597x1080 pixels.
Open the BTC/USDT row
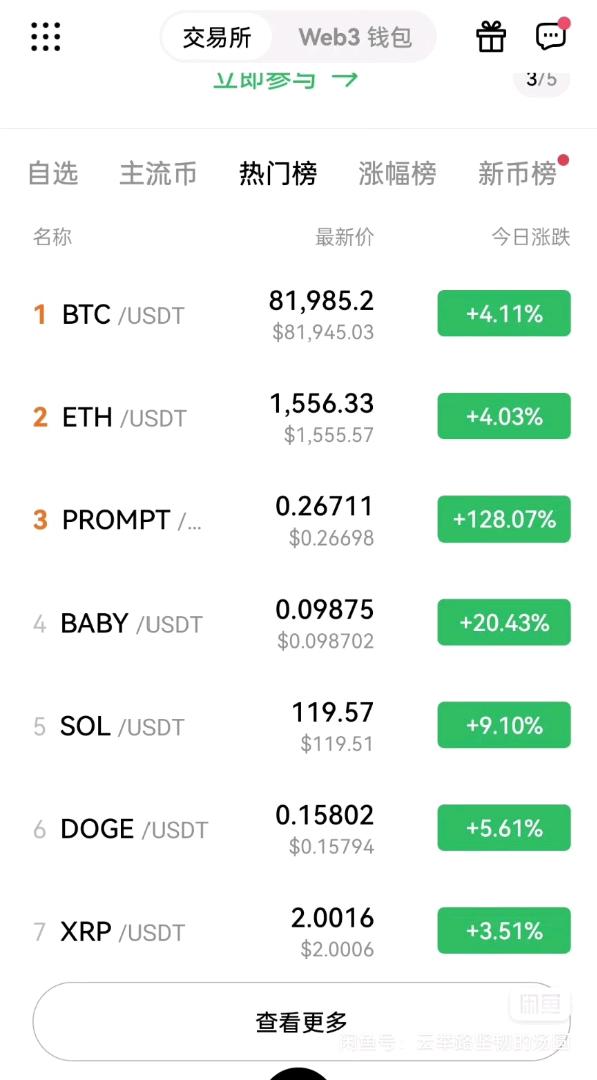[298, 315]
